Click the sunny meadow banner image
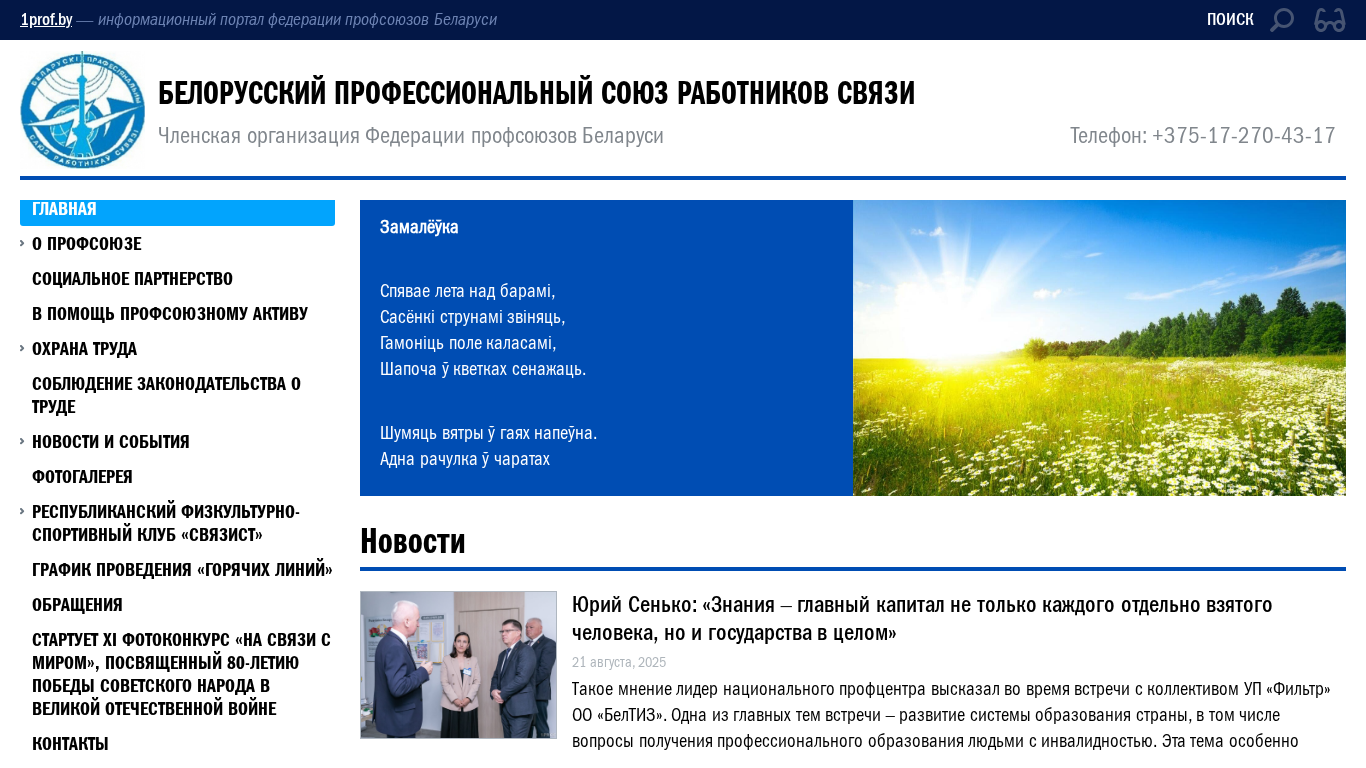The image size is (1366, 768). (1099, 348)
